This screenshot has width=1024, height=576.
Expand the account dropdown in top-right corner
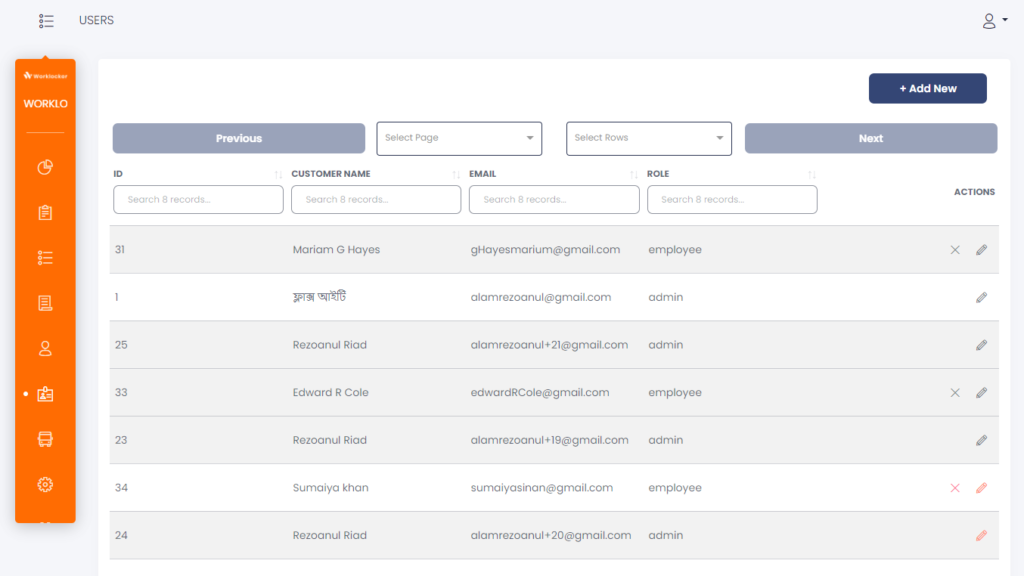pyautogui.click(x=994, y=20)
